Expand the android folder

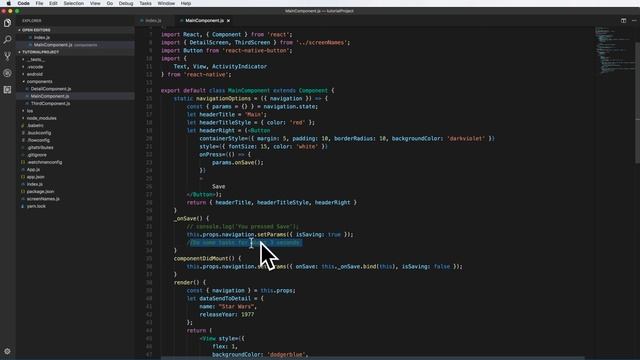35,74
